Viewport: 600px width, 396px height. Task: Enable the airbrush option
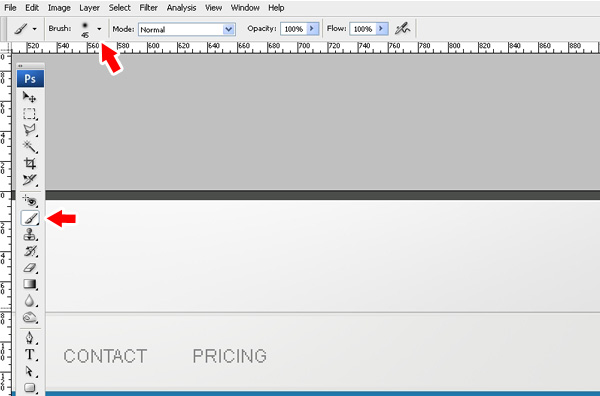403,29
